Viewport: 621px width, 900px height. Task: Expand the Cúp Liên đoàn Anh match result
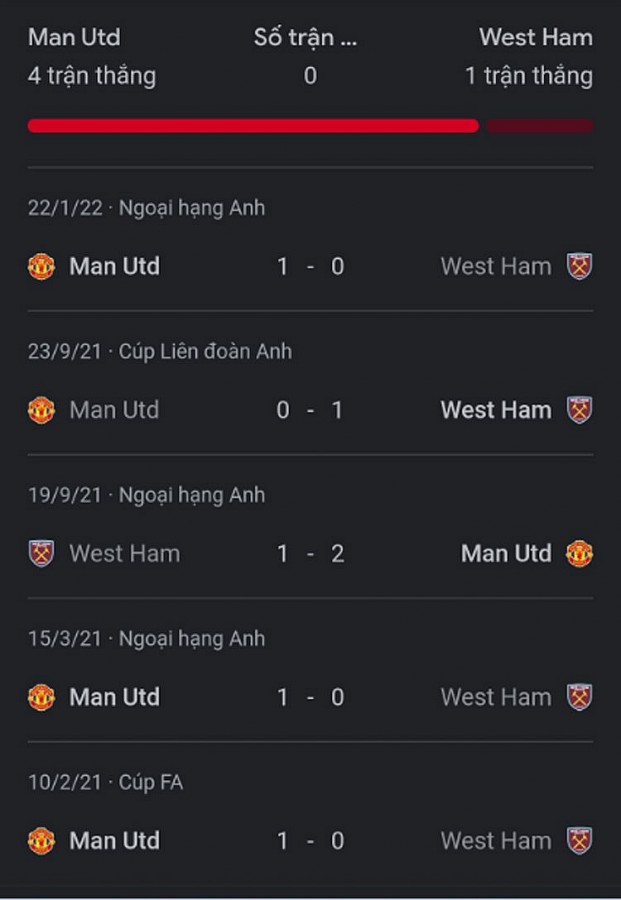tap(310, 410)
